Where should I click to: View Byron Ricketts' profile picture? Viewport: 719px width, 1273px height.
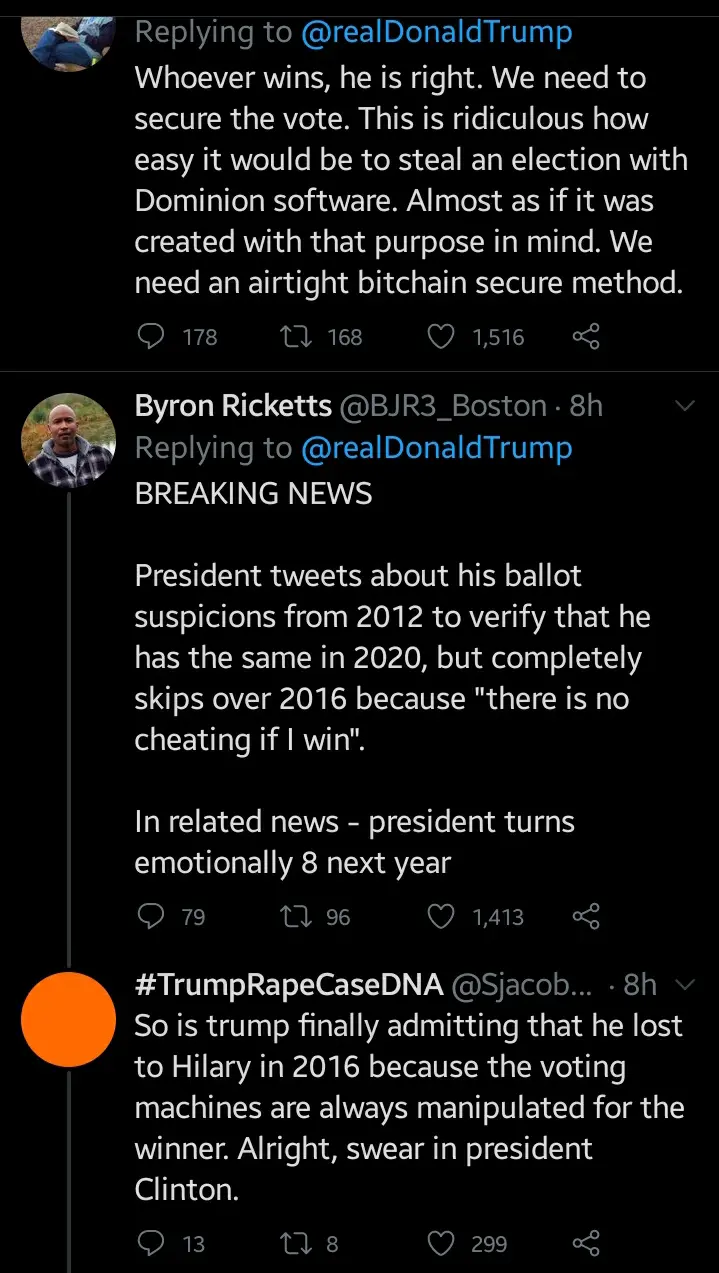pyautogui.click(x=69, y=441)
